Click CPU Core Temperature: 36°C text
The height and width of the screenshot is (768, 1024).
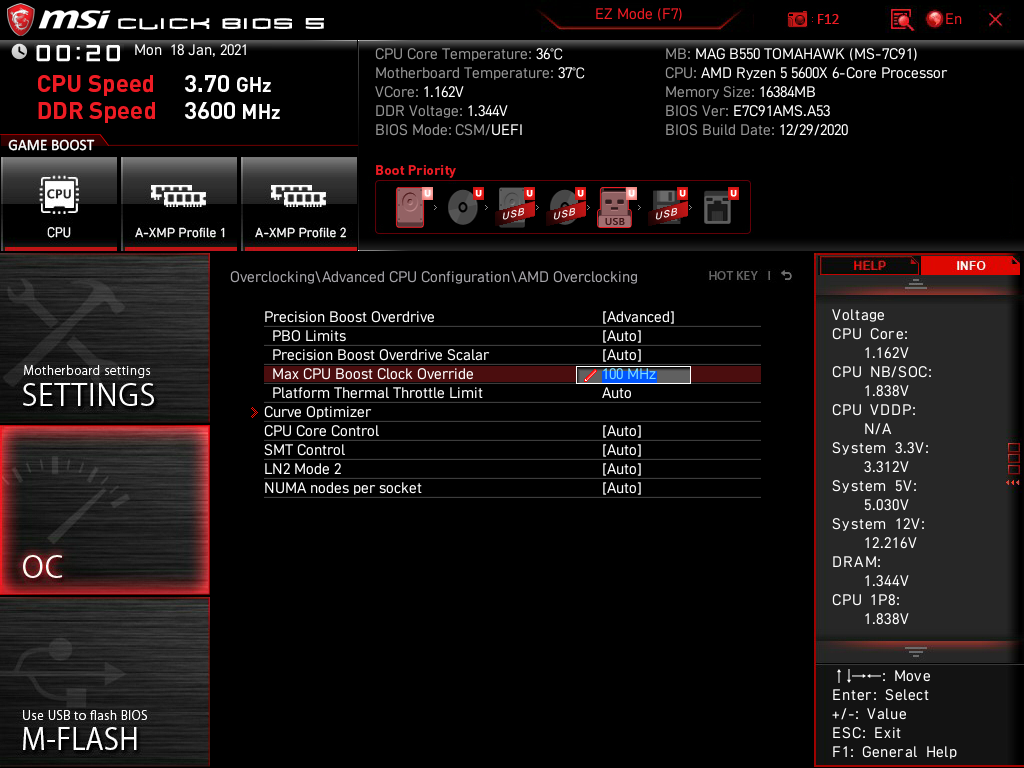pyautogui.click(x=468, y=54)
